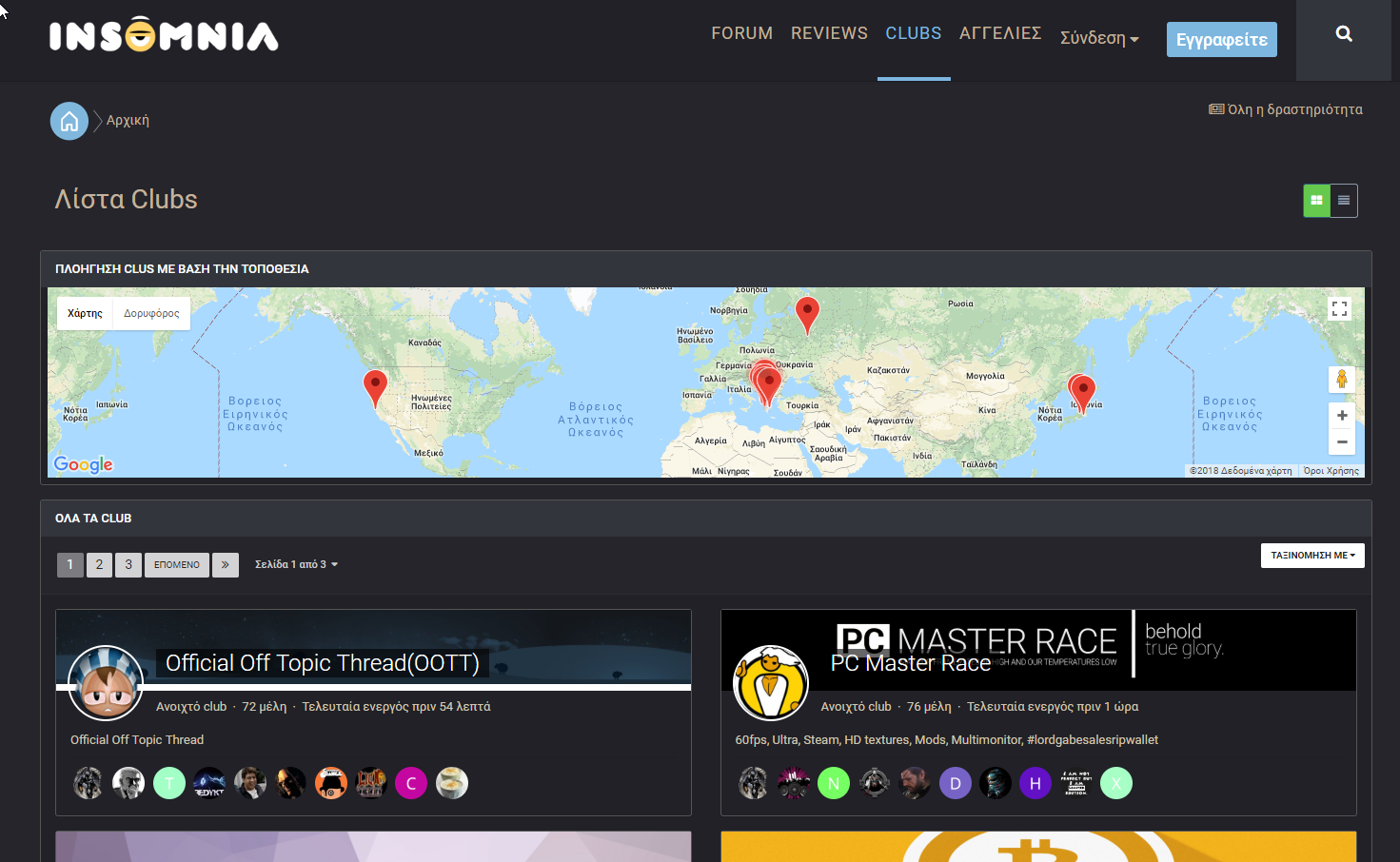Open the Bitcoin club cover image

pos(1038,847)
